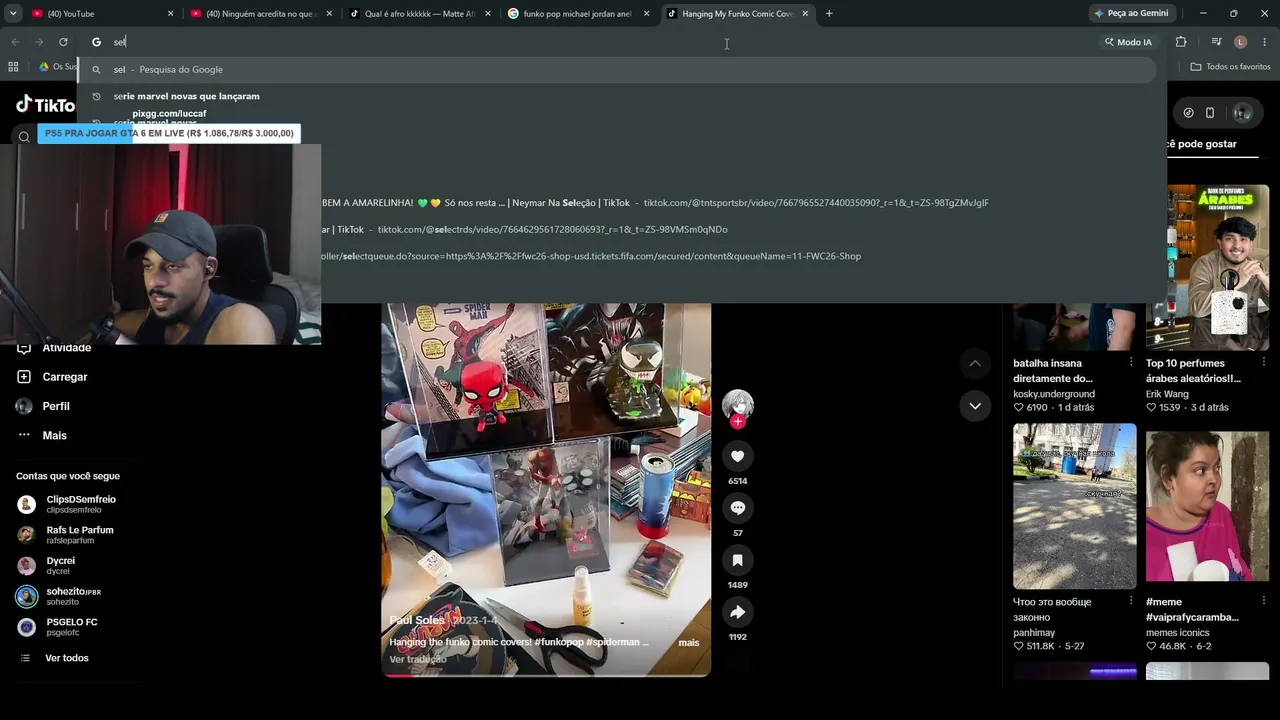Click the Funko video progress bar
This screenshot has width=1280, height=720.
tap(546, 675)
